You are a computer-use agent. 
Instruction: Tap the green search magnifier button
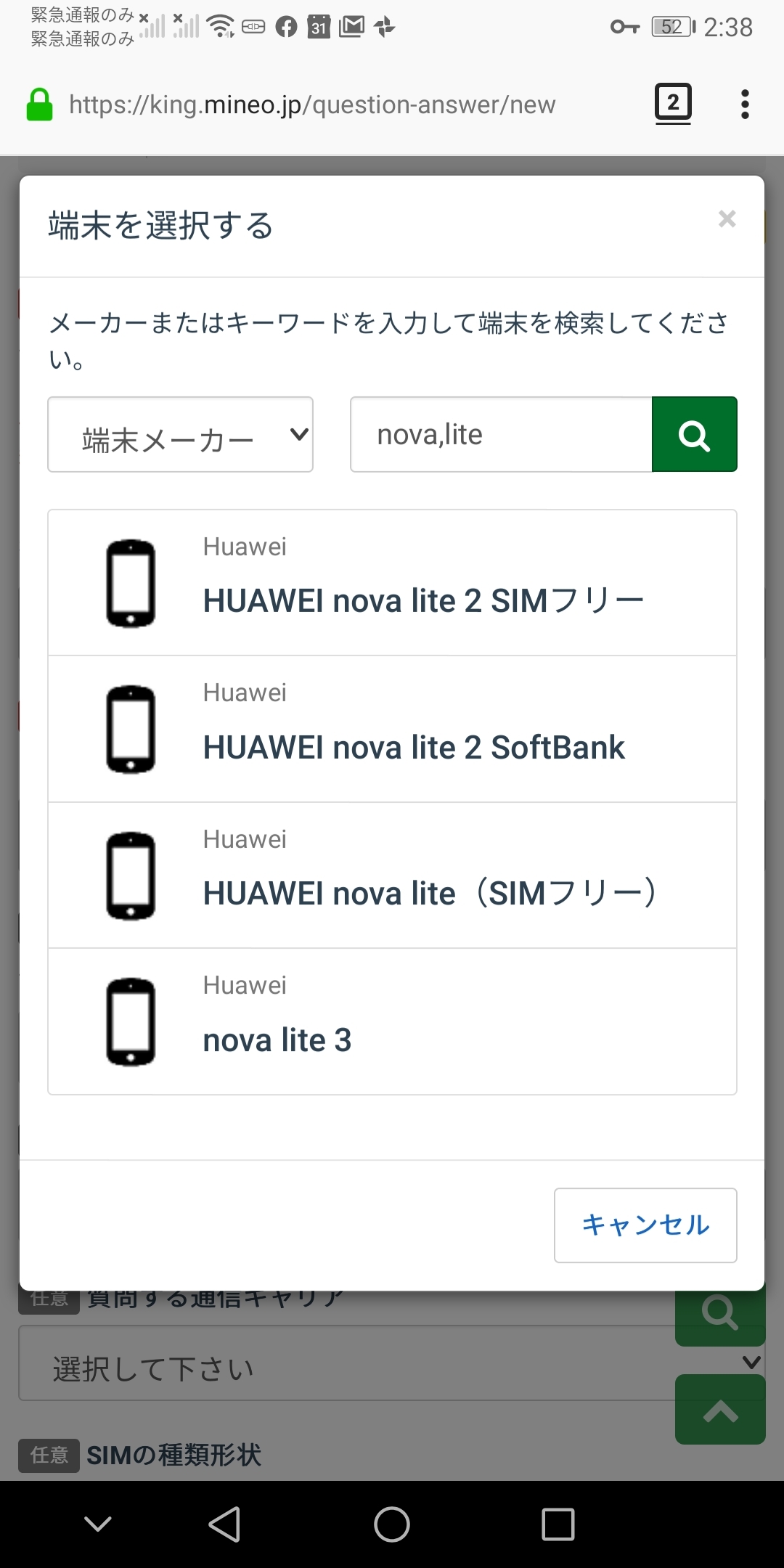tap(694, 435)
